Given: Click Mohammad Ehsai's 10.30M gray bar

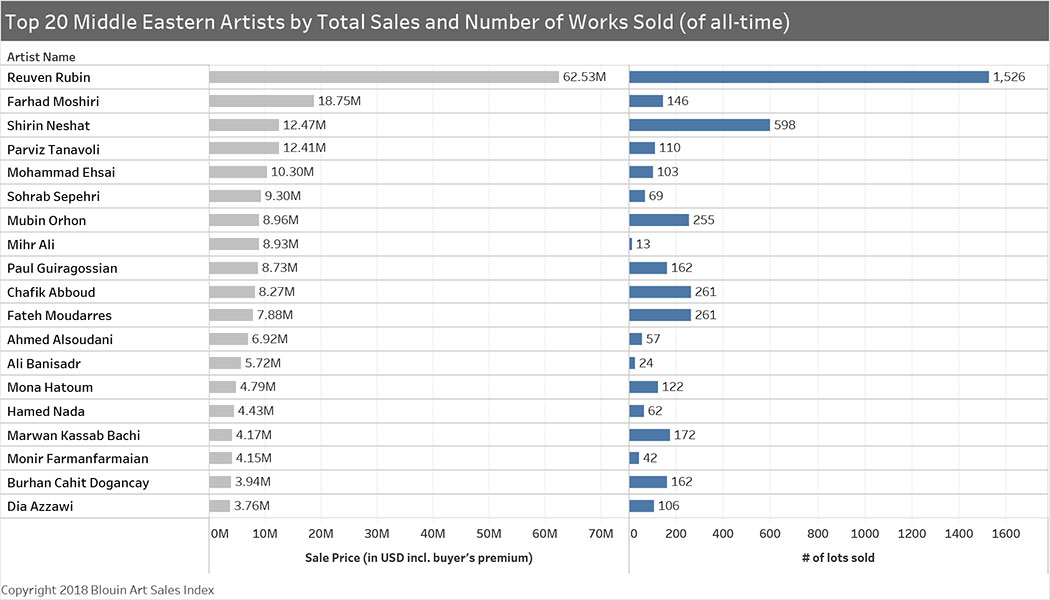Looking at the screenshot, I should 237,172.
